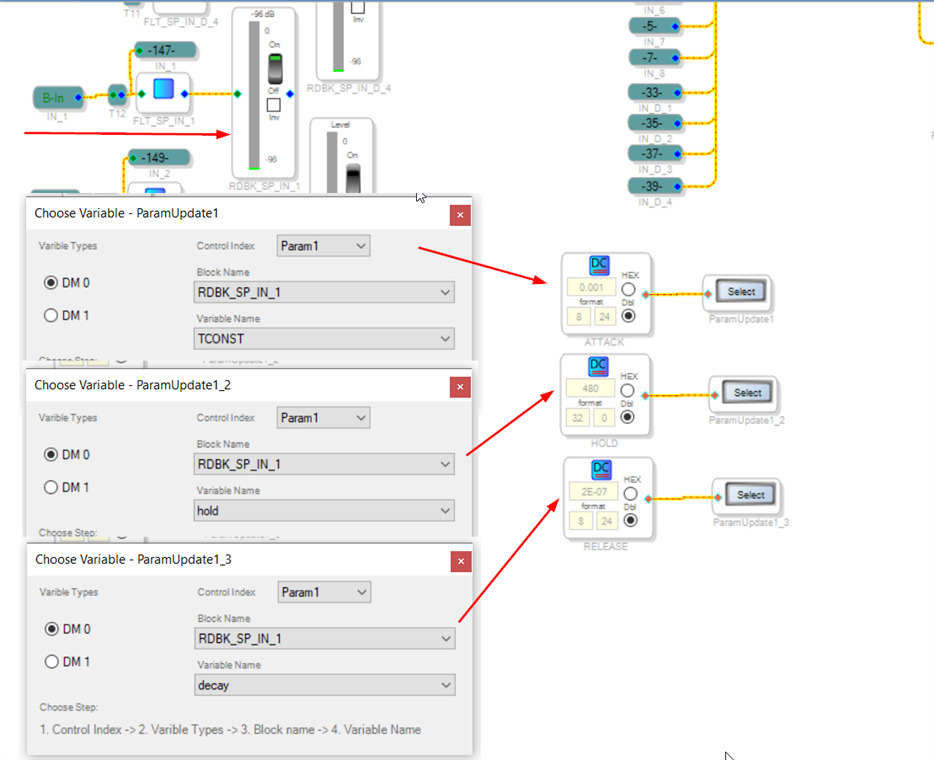Select the -35- block
Viewport: 934px width, 760px height.
coord(655,123)
